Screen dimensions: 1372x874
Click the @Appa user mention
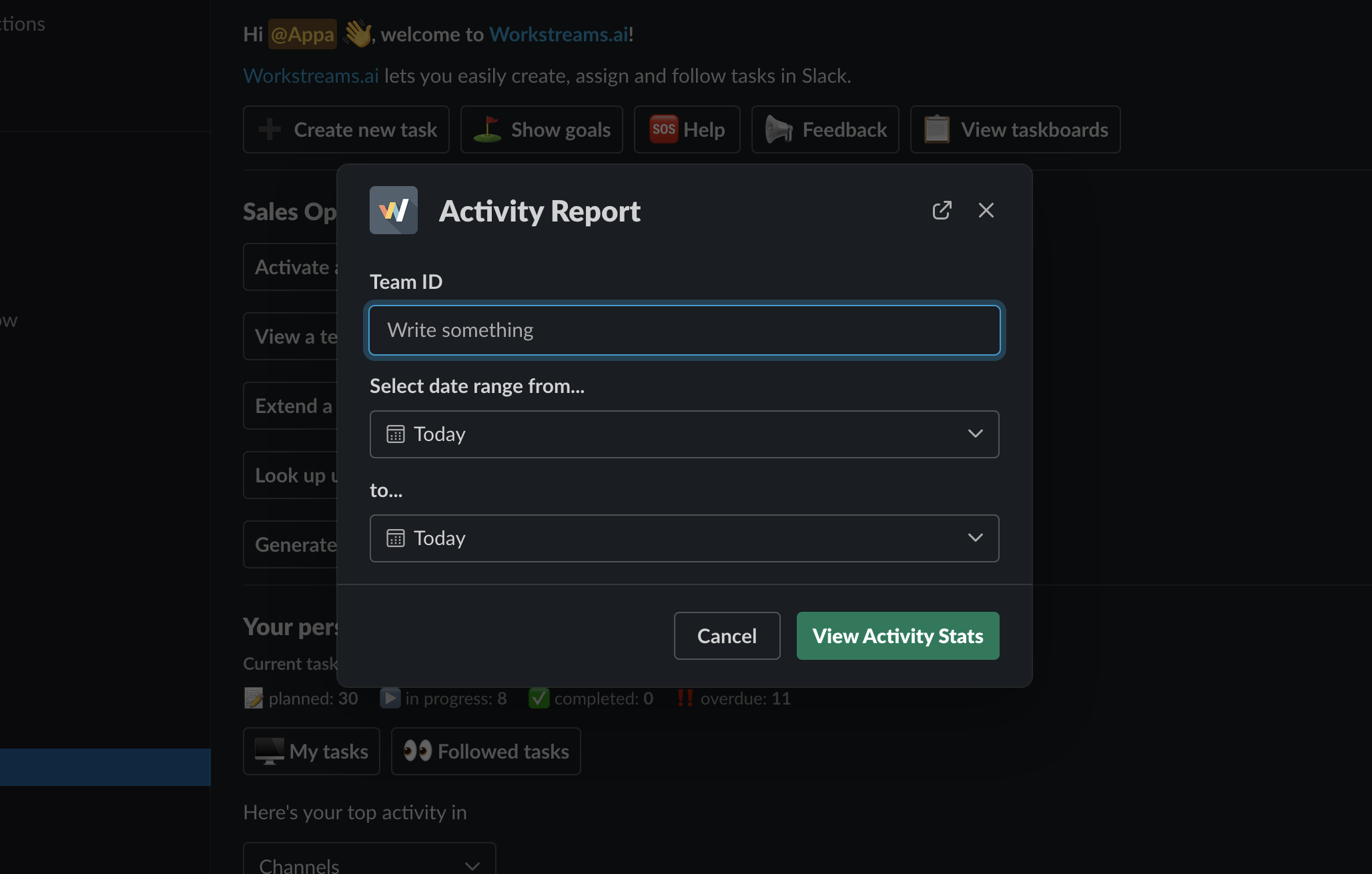click(x=302, y=34)
